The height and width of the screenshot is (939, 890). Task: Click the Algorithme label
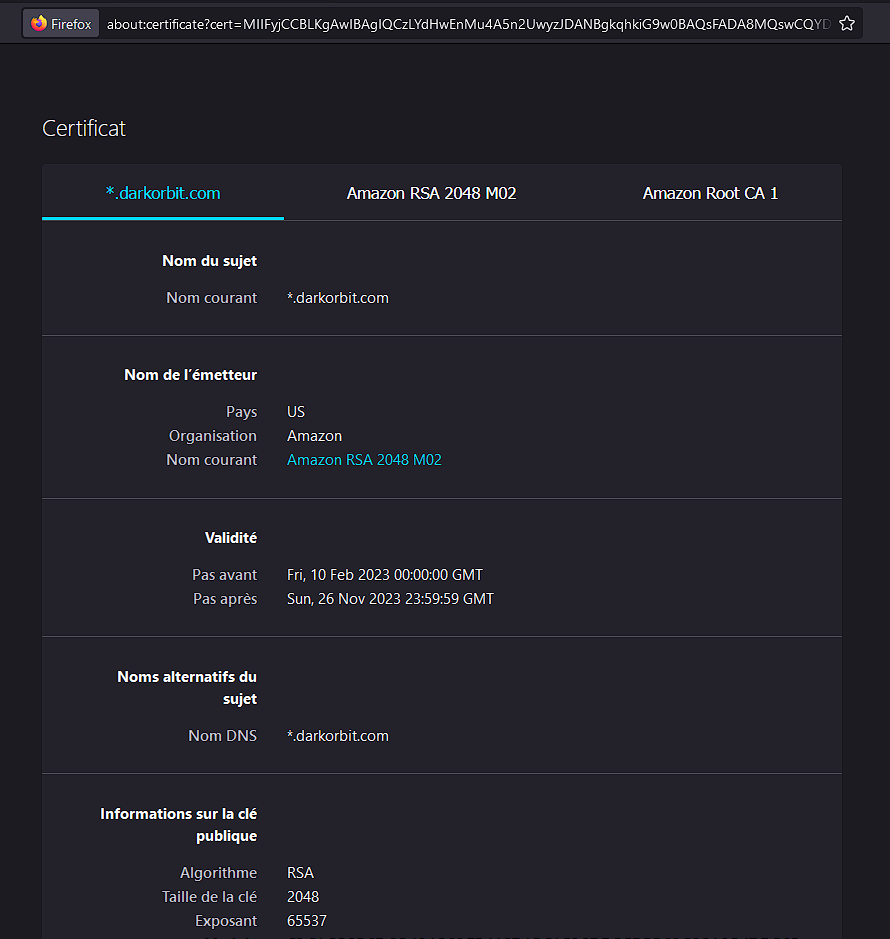pyautogui.click(x=219, y=873)
